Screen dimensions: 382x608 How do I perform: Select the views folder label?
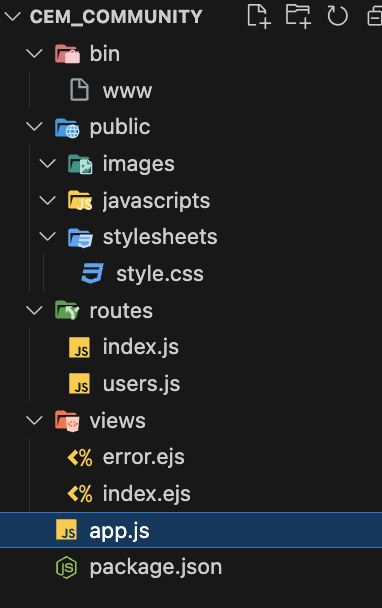[118, 421]
